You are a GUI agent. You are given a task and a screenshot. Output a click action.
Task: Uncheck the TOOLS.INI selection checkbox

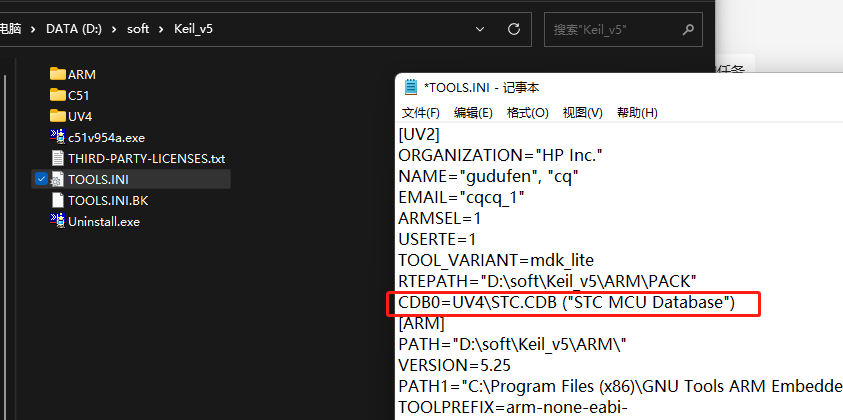pyautogui.click(x=41, y=179)
